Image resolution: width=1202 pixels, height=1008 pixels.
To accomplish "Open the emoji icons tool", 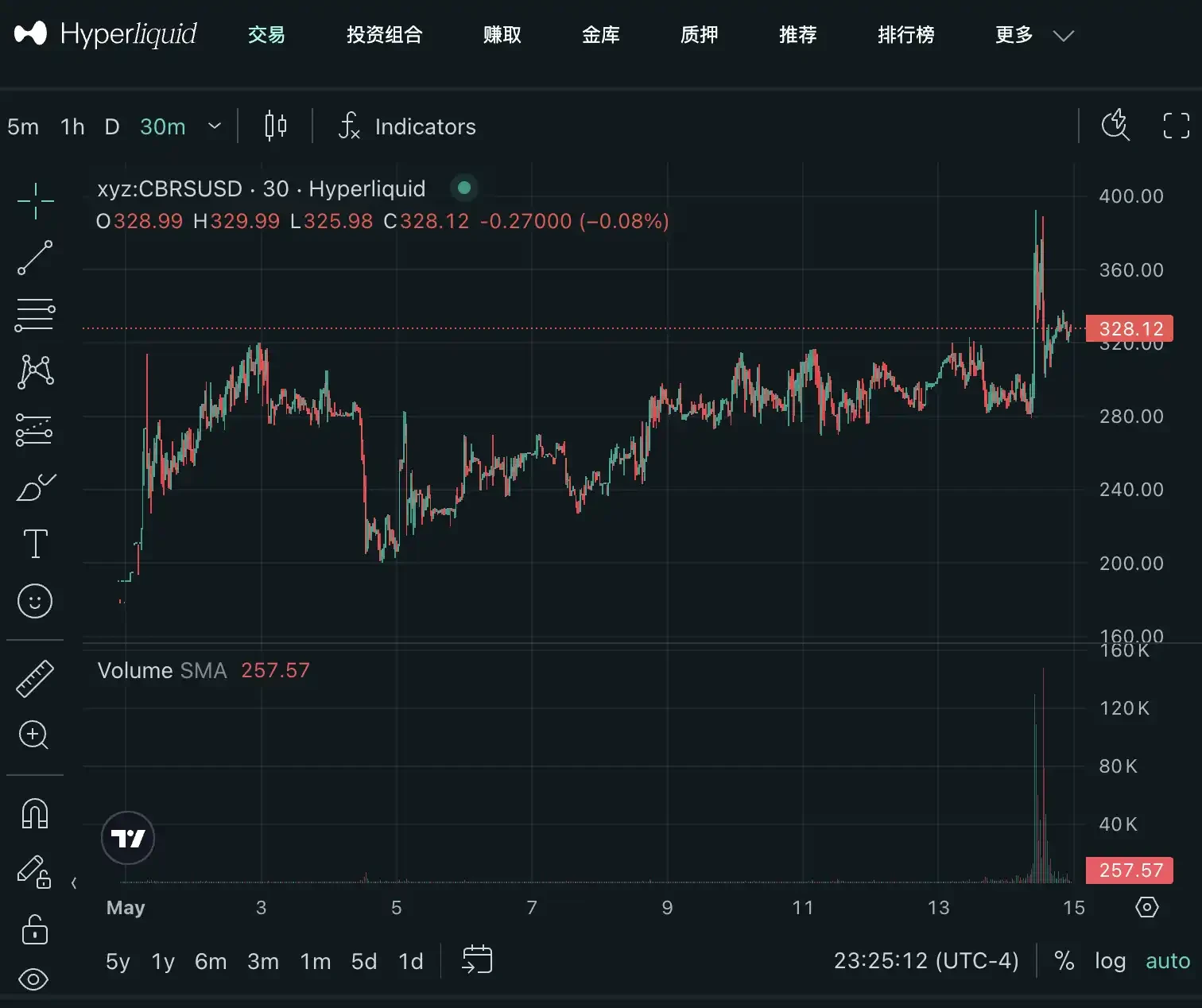I will (35, 601).
